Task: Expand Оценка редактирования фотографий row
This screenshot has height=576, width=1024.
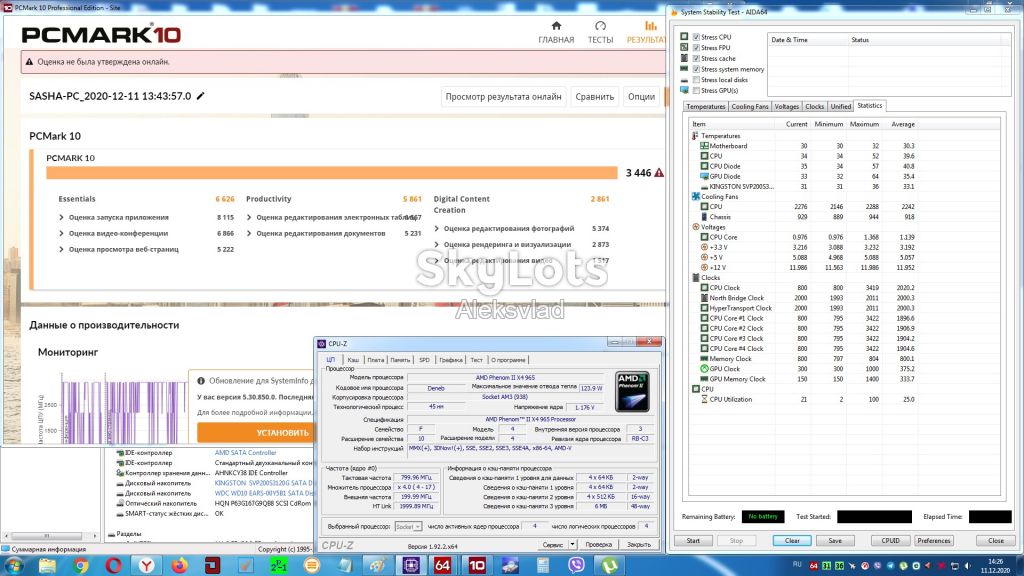Action: click(436, 229)
